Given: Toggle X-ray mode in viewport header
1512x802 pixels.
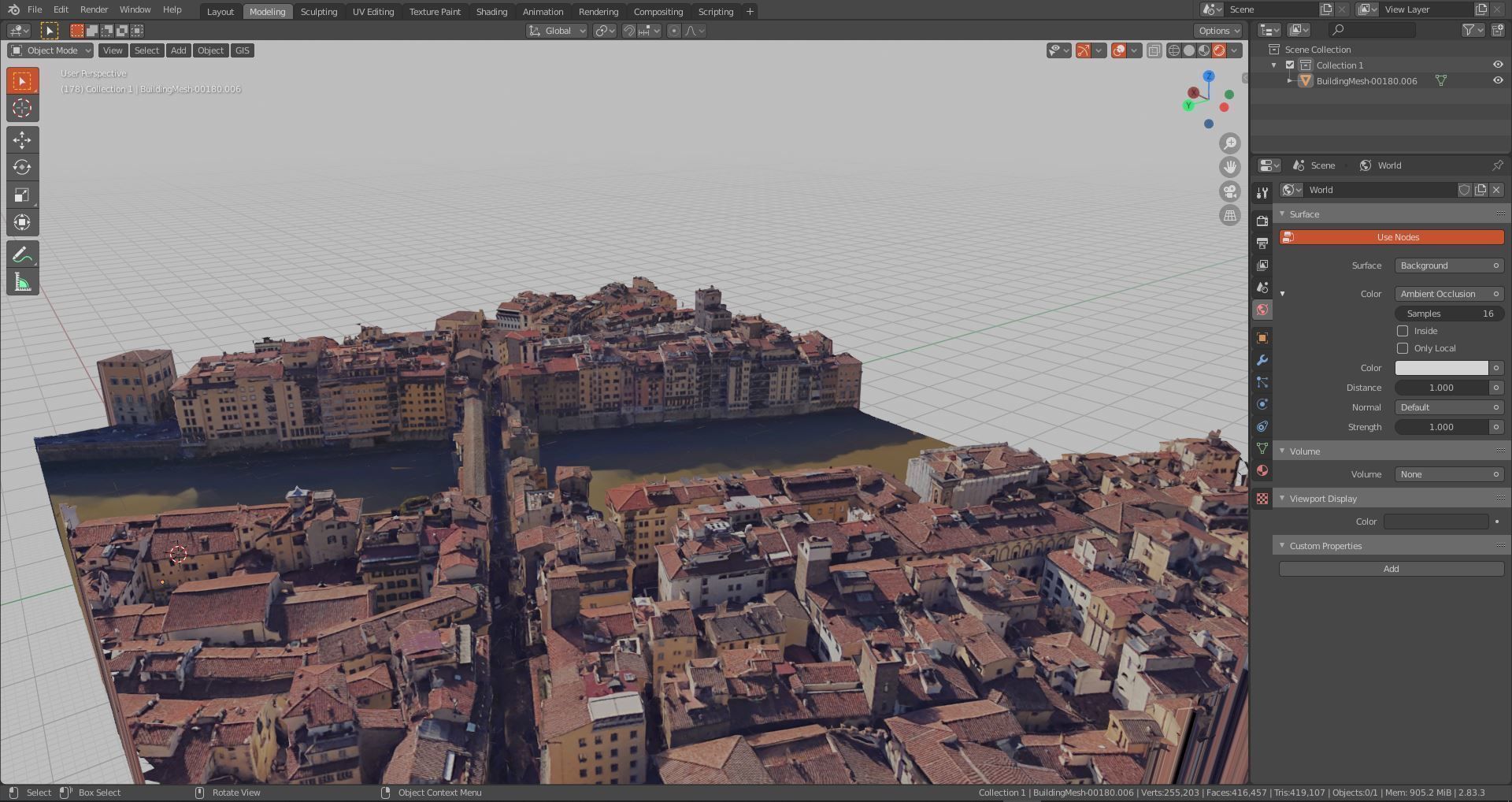Looking at the screenshot, I should pyautogui.click(x=1154, y=50).
